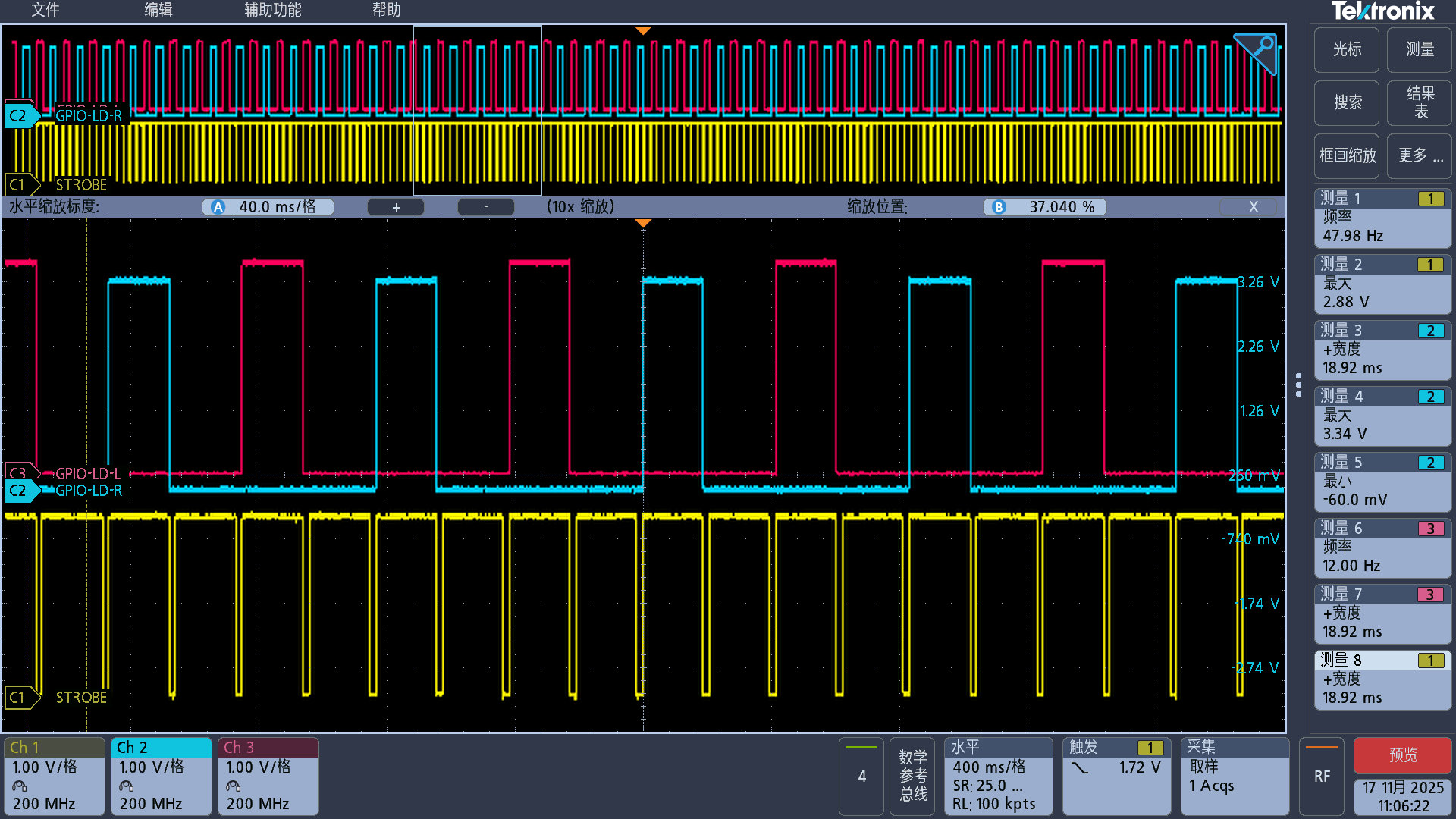The image size is (1456, 819).
Task: Open the 文件 menu
Action: tap(45, 10)
